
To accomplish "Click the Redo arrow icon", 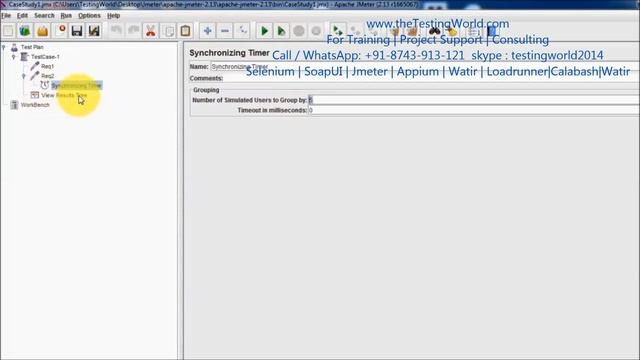I will coord(133,31).
